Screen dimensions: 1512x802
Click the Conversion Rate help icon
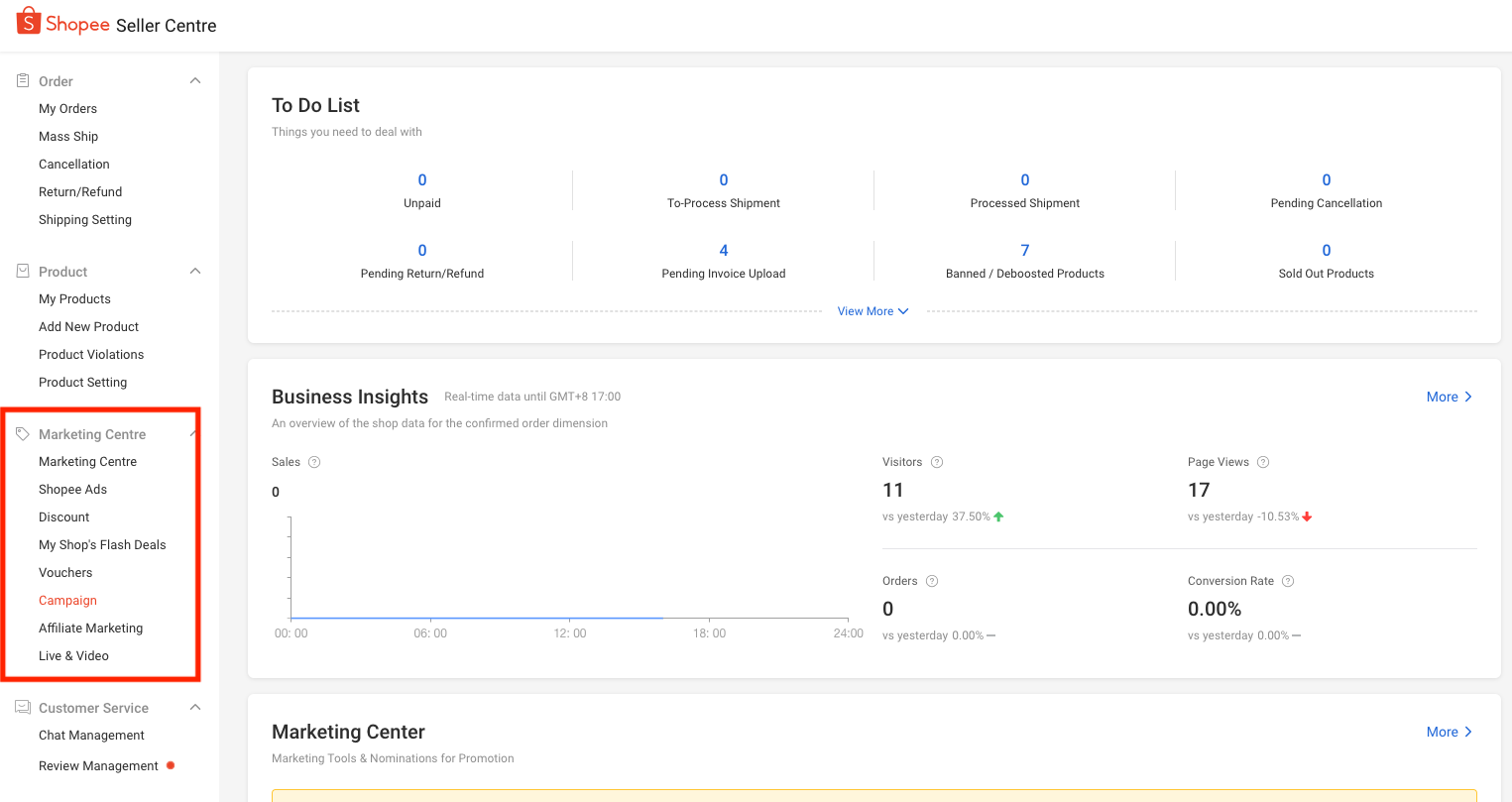tap(1288, 581)
